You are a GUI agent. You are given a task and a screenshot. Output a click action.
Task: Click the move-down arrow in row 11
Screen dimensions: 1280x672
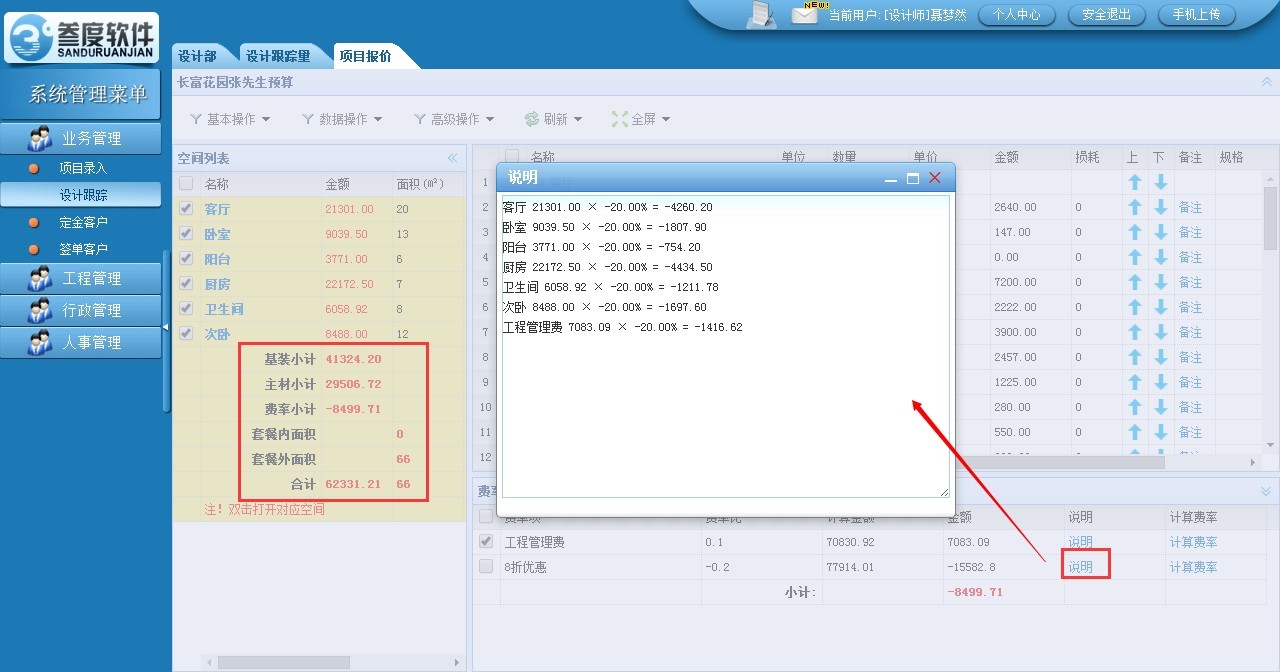1161,432
